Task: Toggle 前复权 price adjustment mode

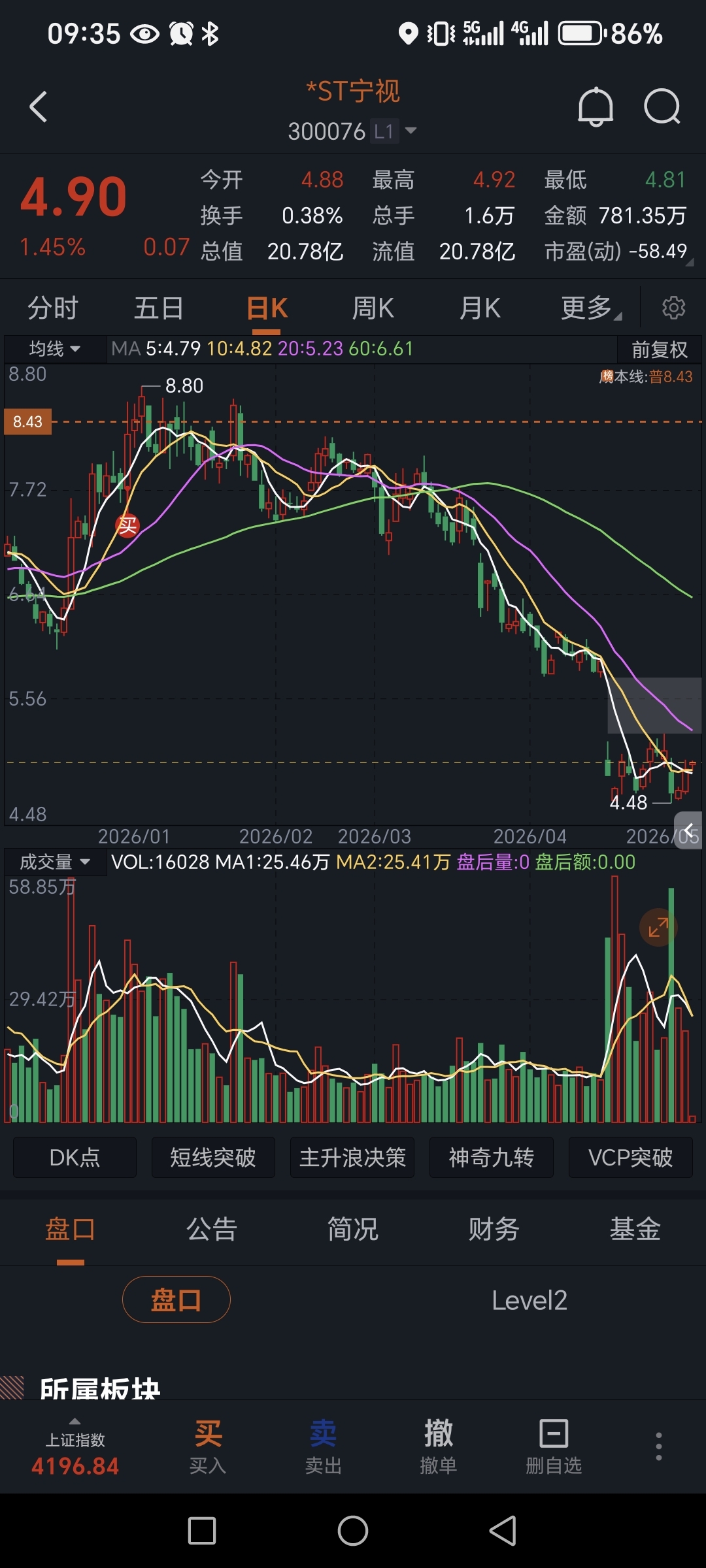Action: tap(660, 350)
